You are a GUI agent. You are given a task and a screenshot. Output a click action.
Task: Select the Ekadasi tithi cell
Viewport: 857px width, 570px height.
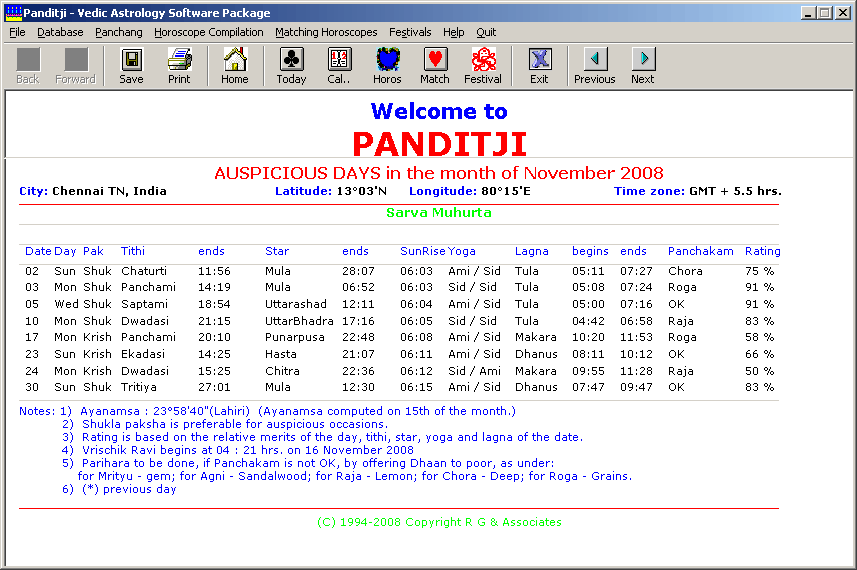click(143, 354)
